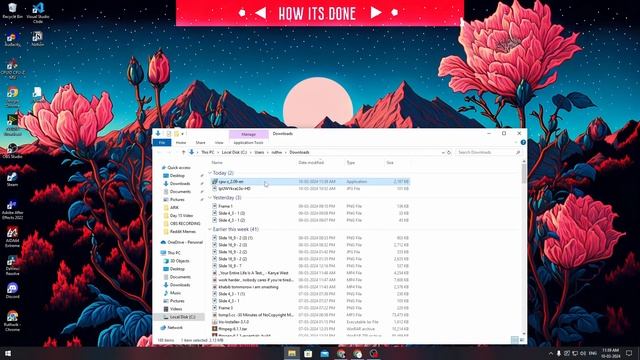Image resolution: width=640 pixels, height=360 pixels.
Task: Open Google Chrome desktop shortcut
Action: click(x=12, y=97)
